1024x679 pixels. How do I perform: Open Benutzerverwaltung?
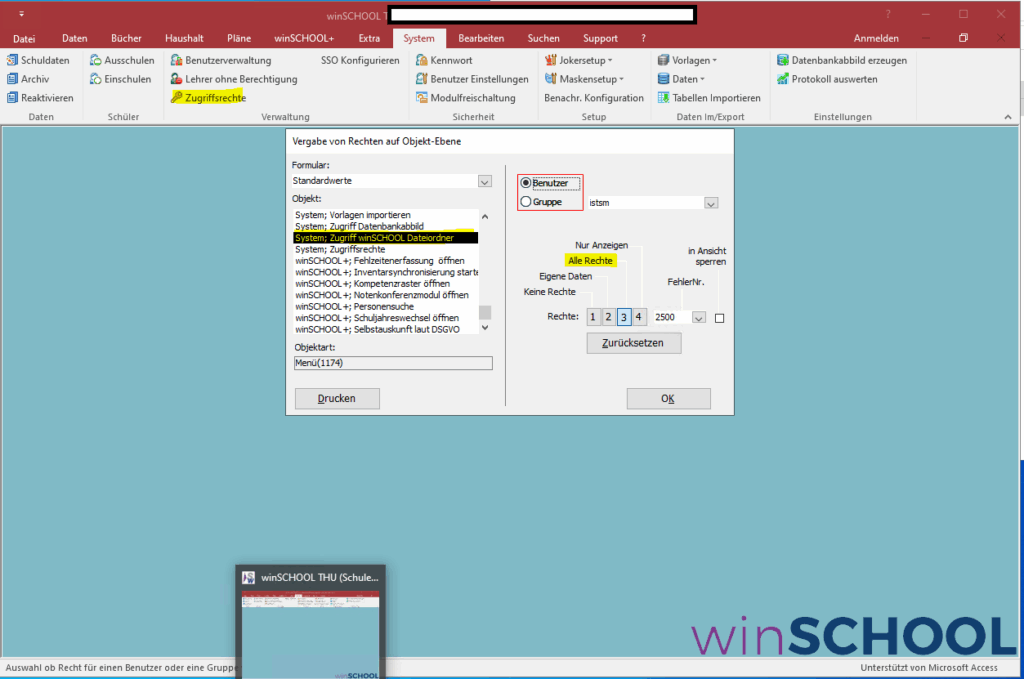coord(221,60)
